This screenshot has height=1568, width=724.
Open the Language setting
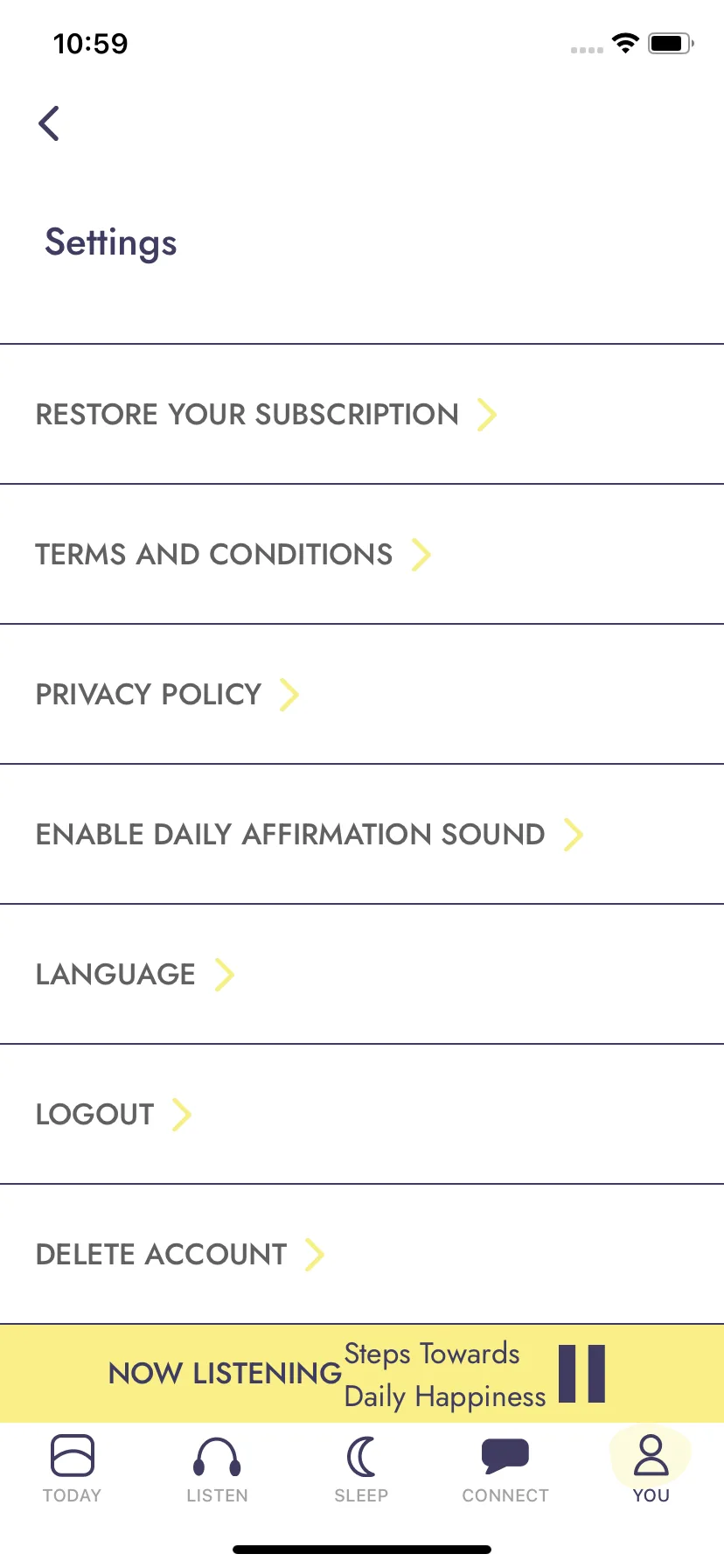coord(362,974)
